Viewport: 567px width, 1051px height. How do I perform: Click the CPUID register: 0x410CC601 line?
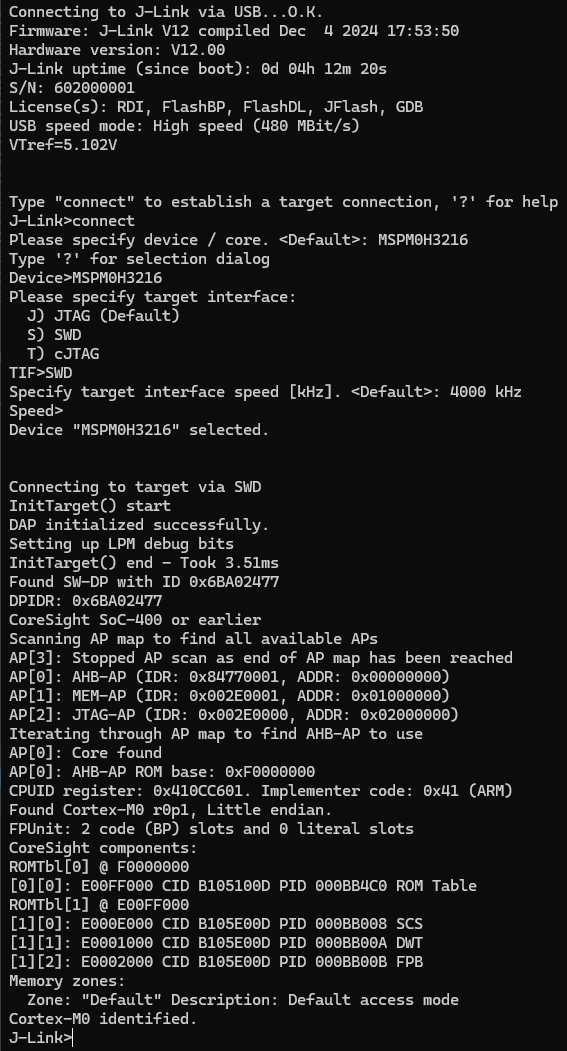tap(261, 791)
